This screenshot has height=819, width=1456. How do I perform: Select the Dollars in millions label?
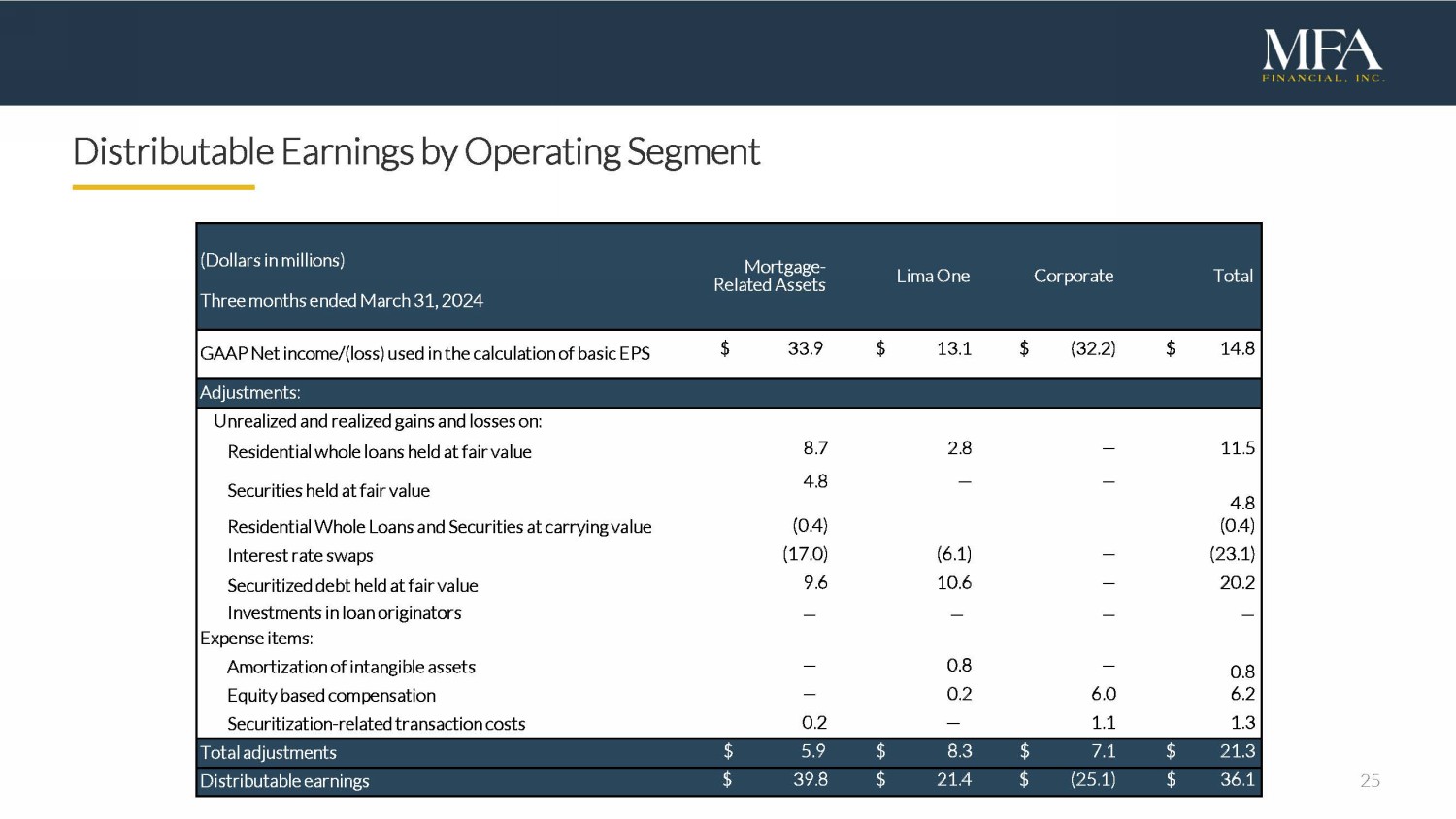272,260
